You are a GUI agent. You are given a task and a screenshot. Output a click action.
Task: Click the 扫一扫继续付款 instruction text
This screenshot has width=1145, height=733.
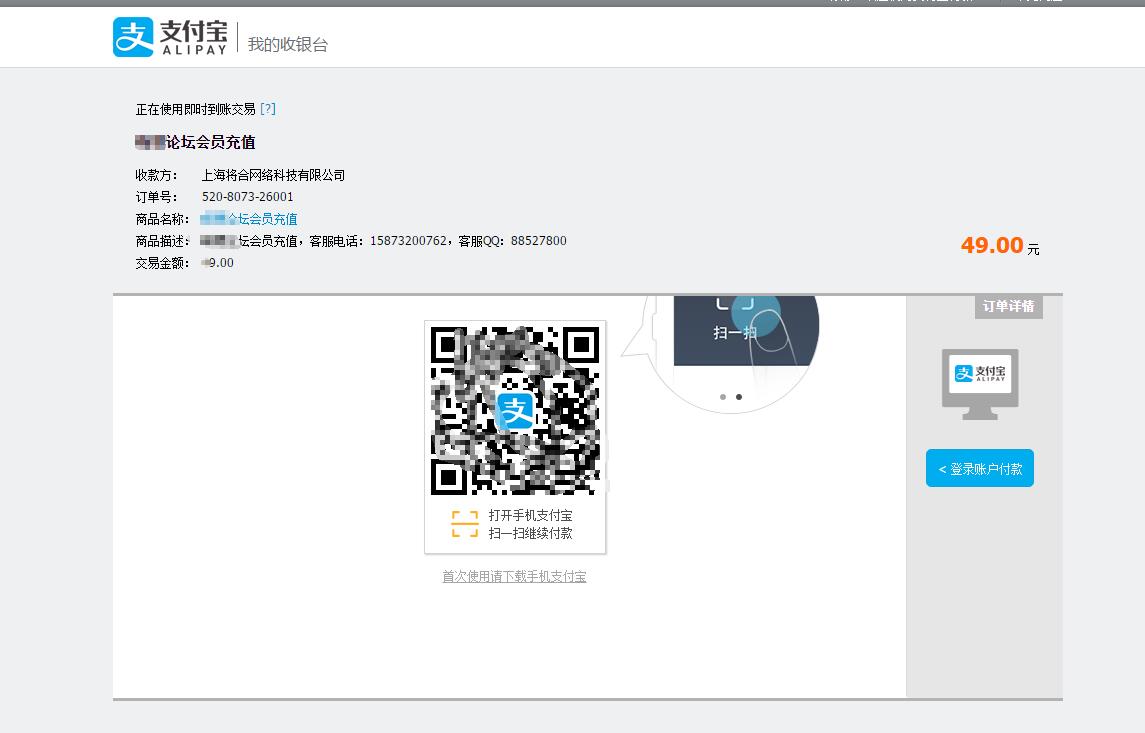(530, 534)
